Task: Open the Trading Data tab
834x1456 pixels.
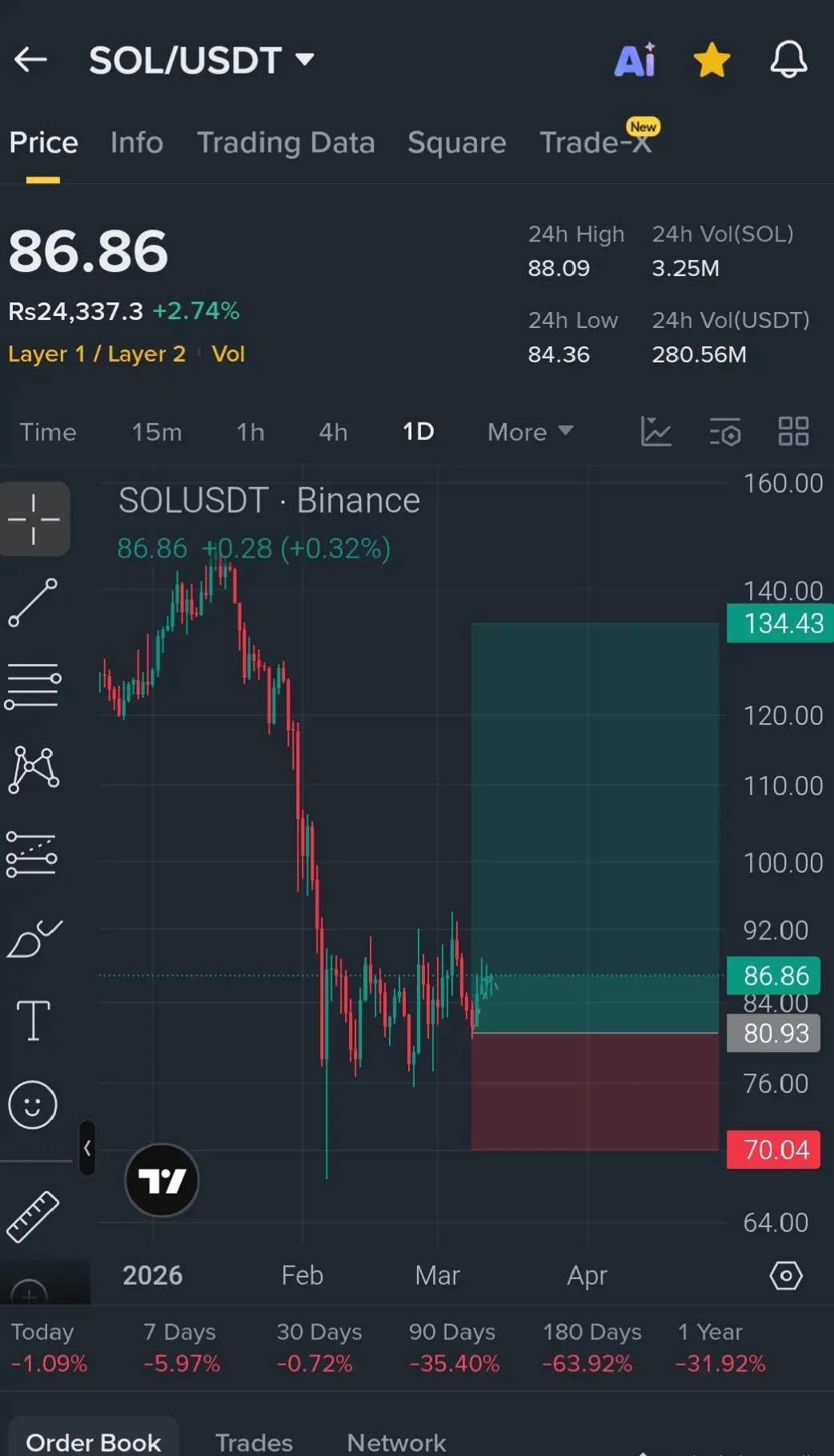Action: point(286,142)
